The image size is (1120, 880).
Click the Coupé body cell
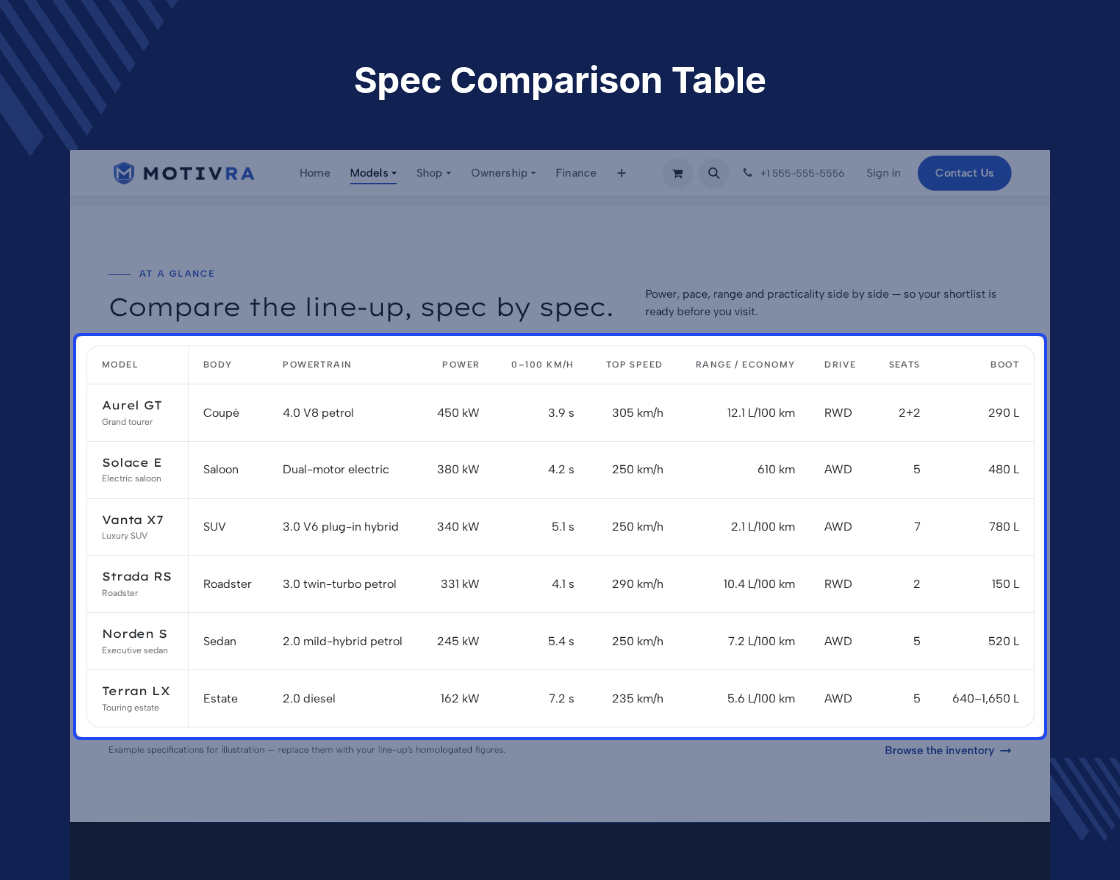coord(221,413)
